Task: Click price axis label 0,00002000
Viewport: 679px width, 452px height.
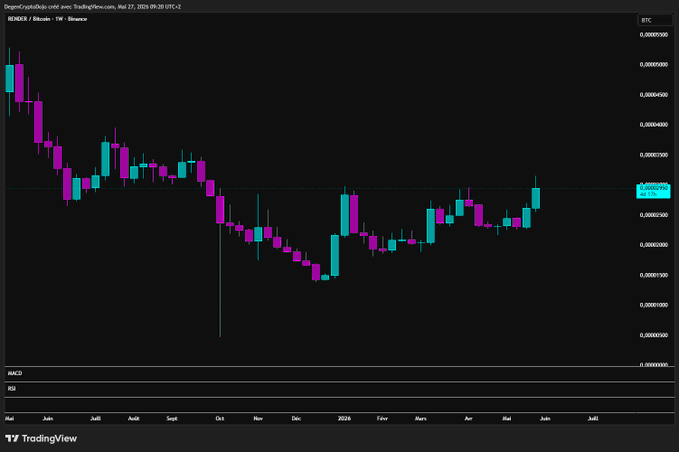Action: tap(653, 245)
